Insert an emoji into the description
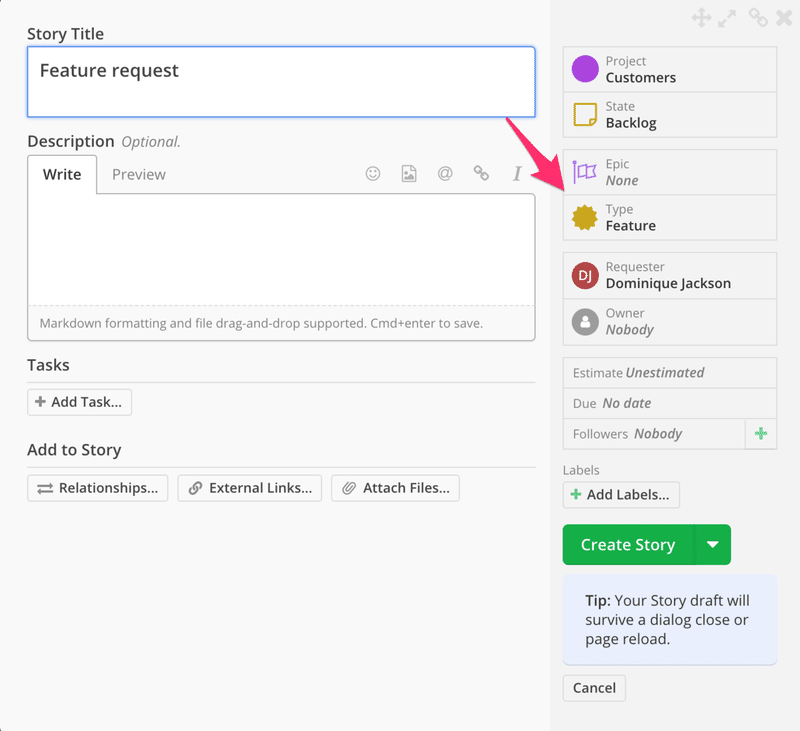This screenshot has width=800, height=731. tap(373, 174)
